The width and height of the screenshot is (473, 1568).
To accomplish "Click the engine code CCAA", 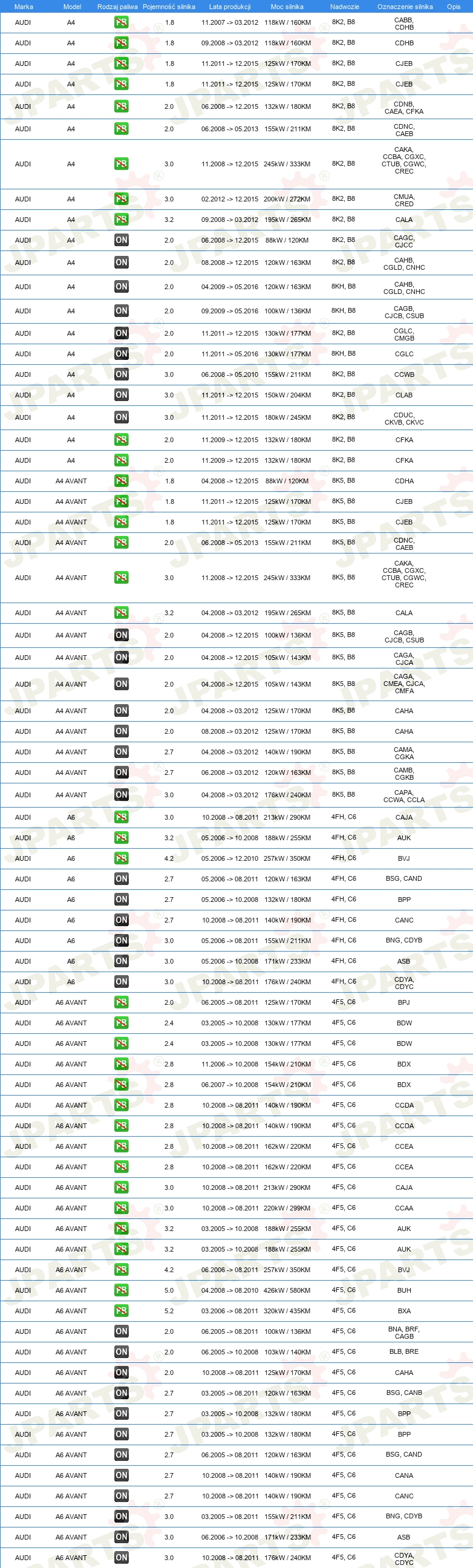I will tap(404, 1208).
